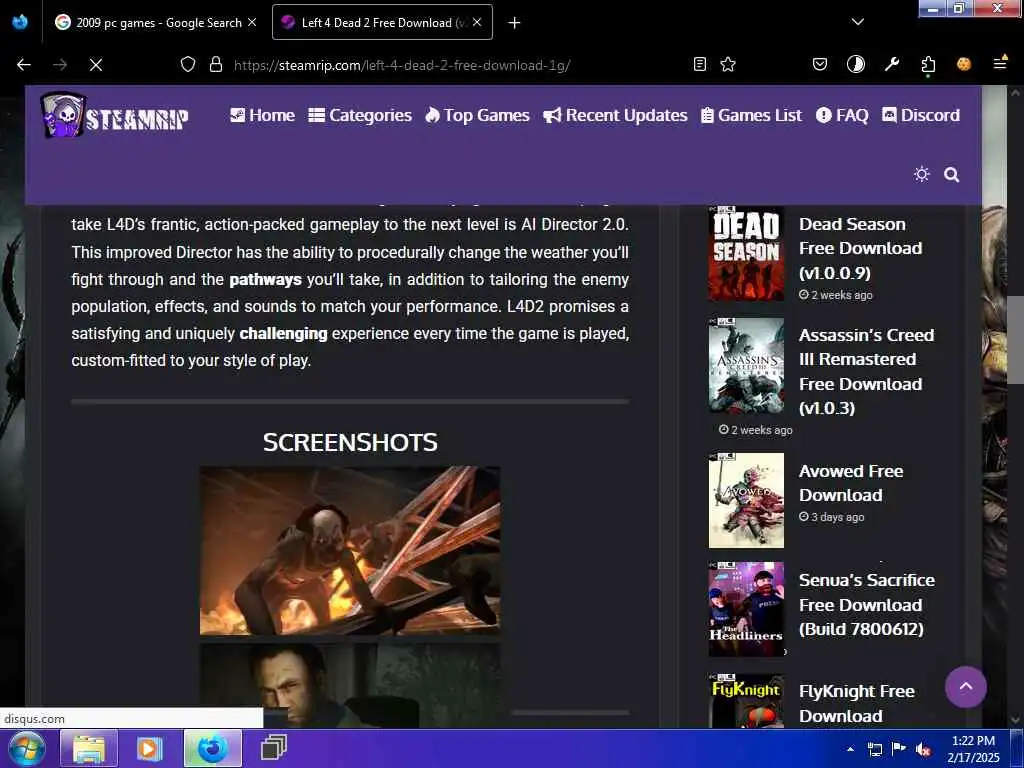The width and height of the screenshot is (1024, 768).
Task: Toggle reader view icon in address bar
Action: coord(699,64)
